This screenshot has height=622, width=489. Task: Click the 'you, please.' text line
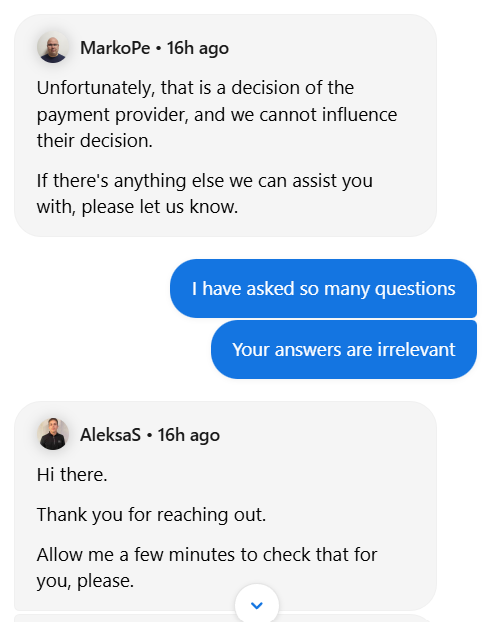[85, 581]
